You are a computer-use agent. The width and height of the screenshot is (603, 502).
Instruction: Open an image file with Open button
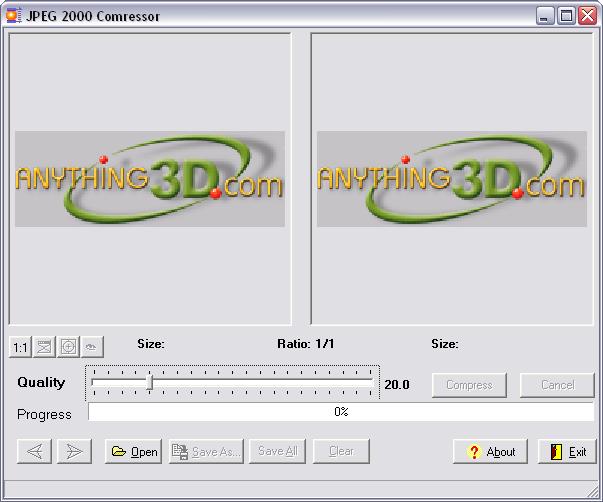[x=133, y=451]
